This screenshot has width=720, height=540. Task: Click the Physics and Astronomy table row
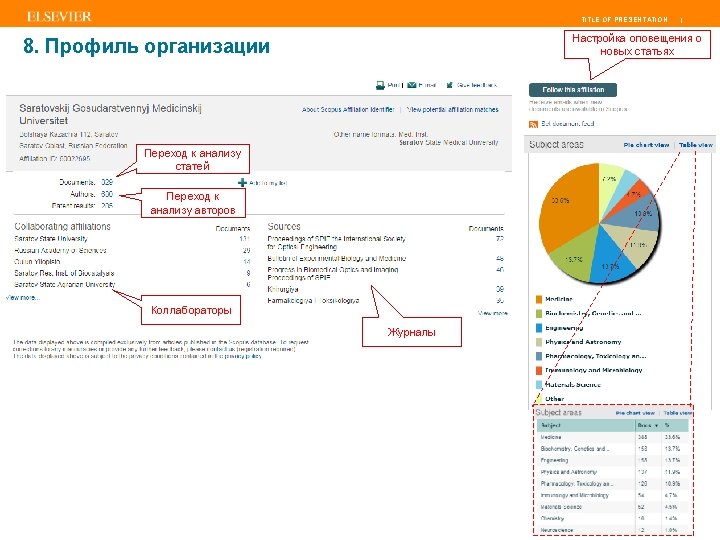coord(613,472)
